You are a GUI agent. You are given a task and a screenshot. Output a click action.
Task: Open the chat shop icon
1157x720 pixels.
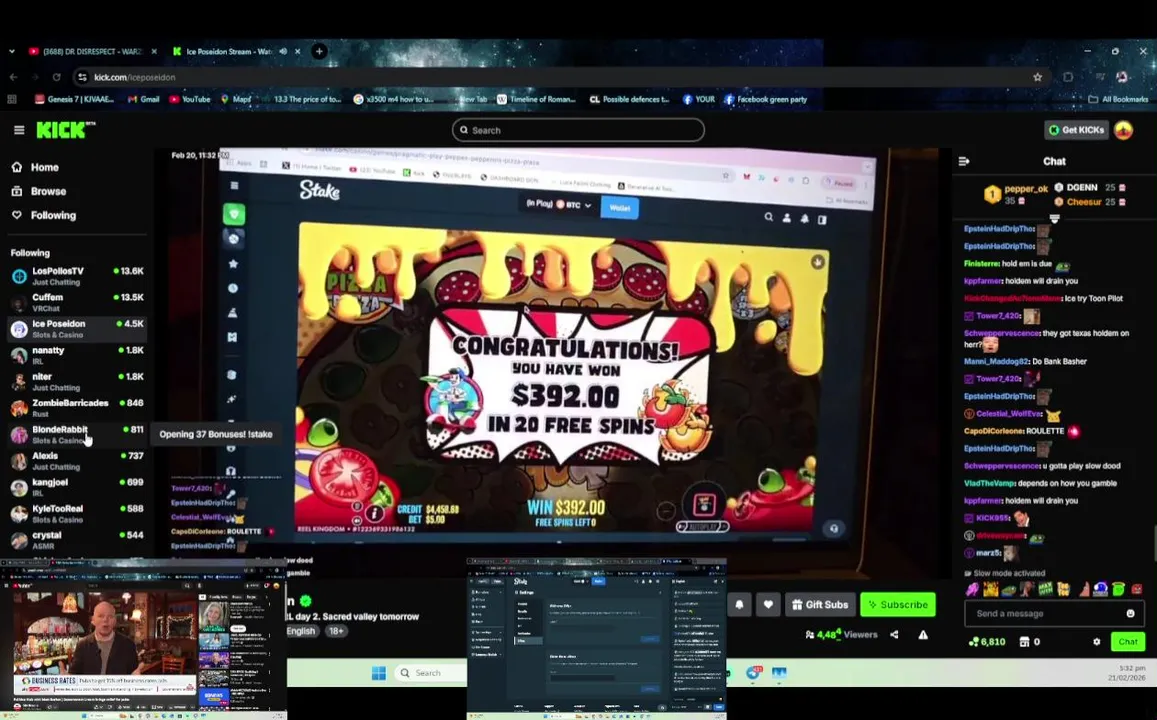click(x=1024, y=642)
